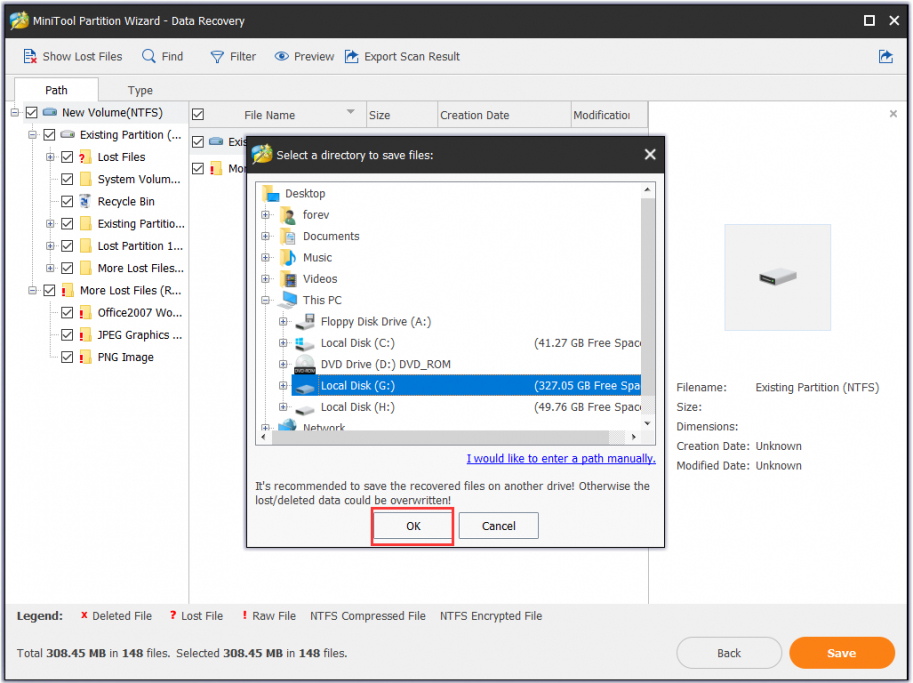
Task: Click the Back button
Action: (x=728, y=653)
